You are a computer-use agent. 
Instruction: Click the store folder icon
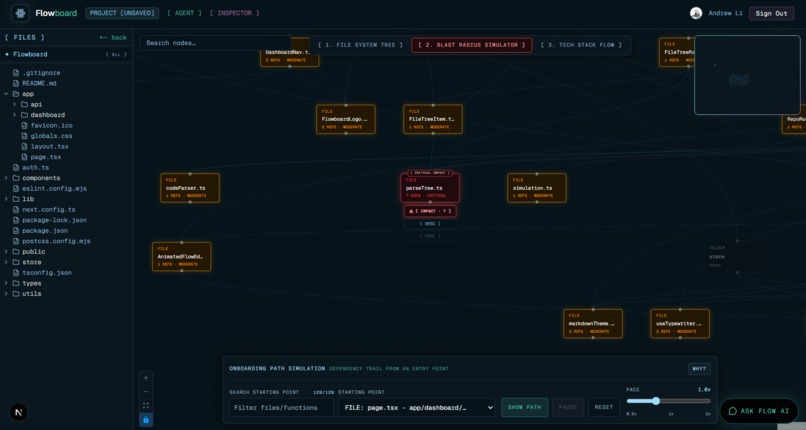pyautogui.click(x=16, y=262)
